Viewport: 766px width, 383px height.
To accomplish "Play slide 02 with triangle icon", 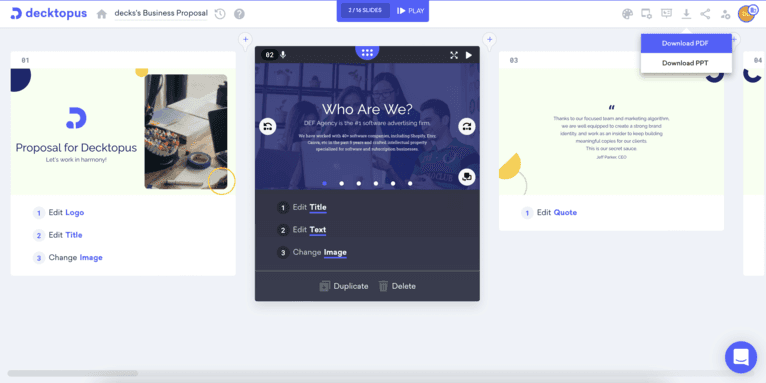I will coord(469,55).
